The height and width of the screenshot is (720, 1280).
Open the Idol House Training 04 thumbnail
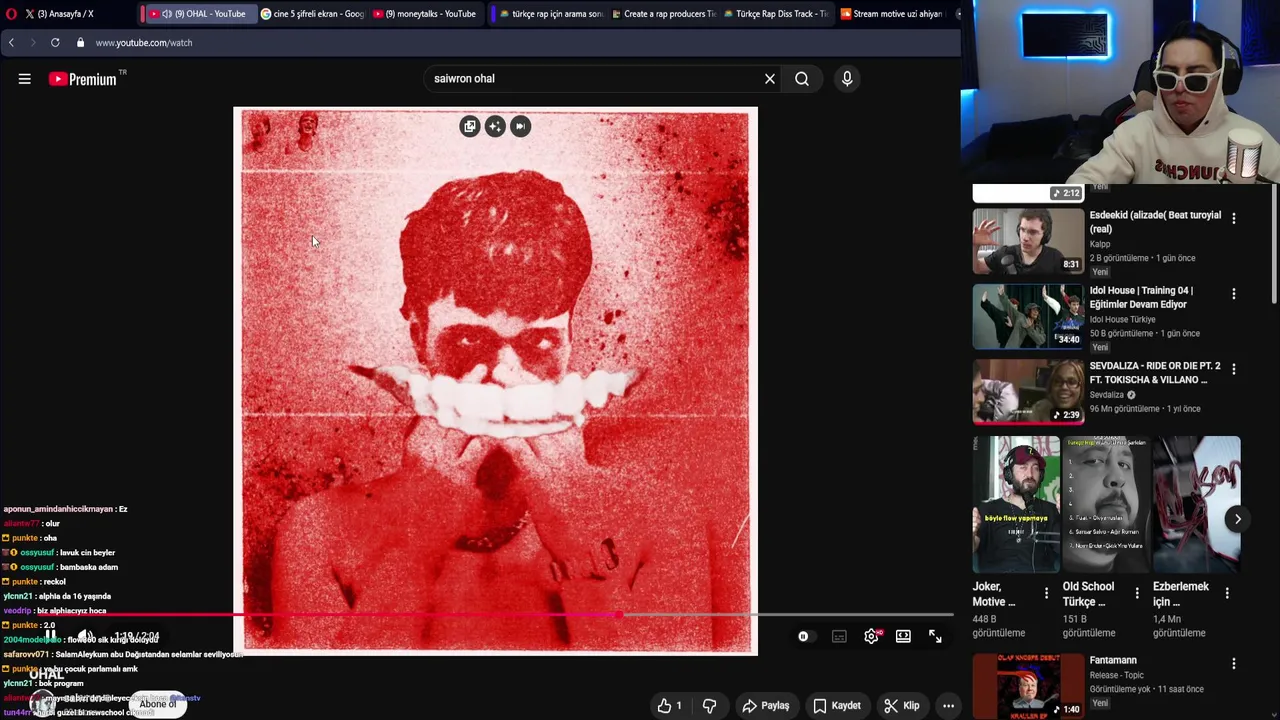pyautogui.click(x=1028, y=316)
